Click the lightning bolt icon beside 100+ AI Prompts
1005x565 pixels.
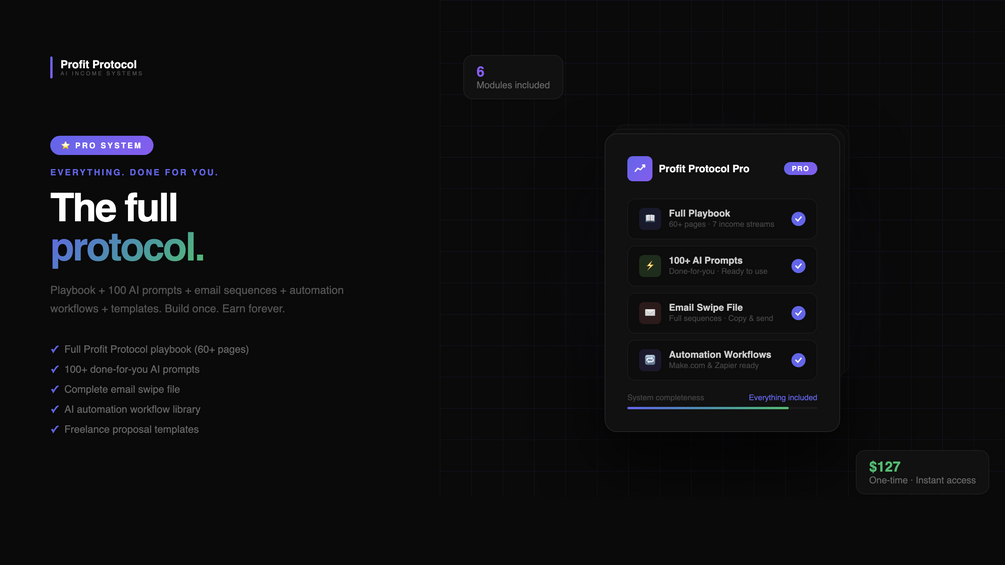tap(650, 266)
